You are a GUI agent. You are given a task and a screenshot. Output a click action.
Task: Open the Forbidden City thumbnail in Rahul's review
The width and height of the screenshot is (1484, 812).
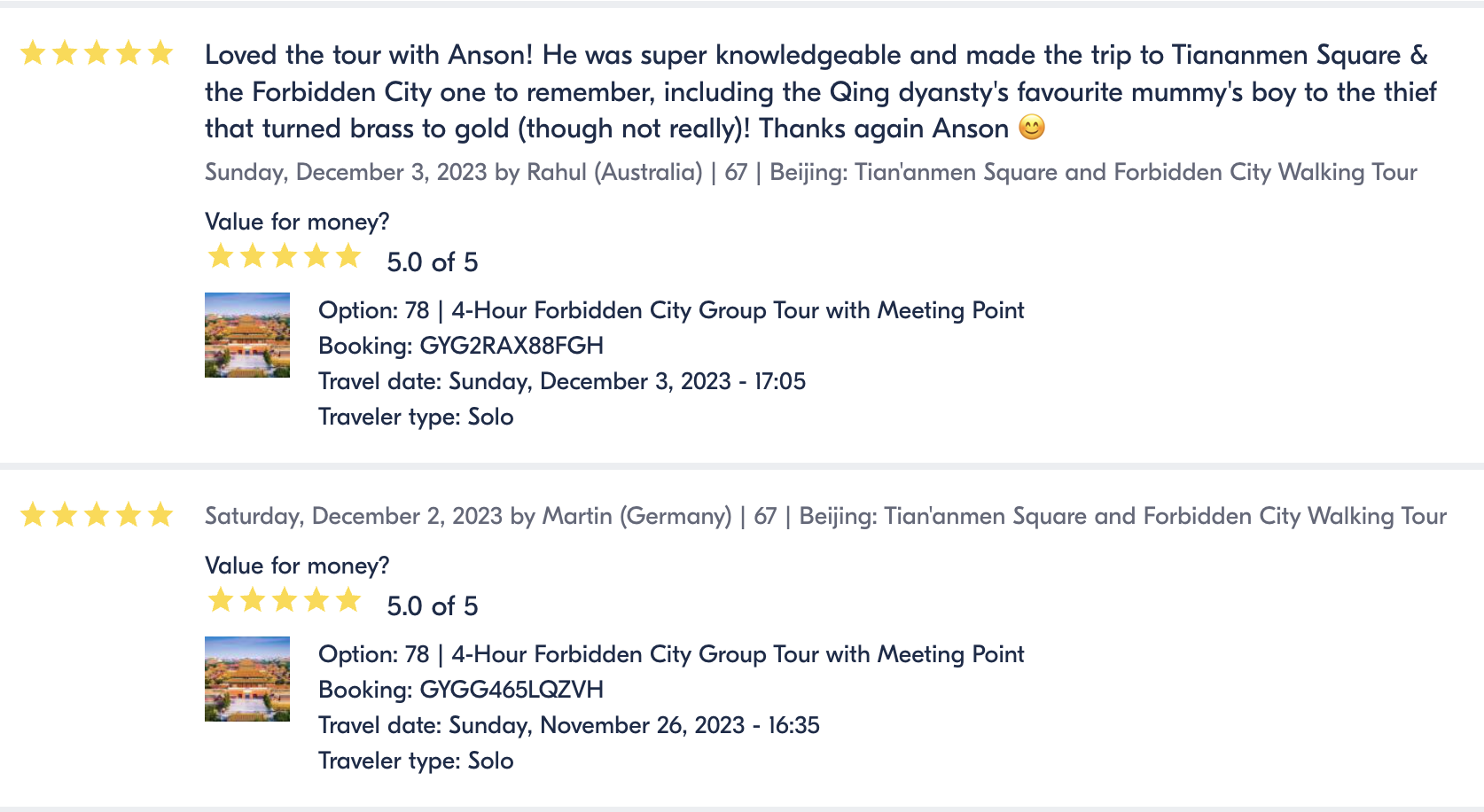click(x=247, y=335)
